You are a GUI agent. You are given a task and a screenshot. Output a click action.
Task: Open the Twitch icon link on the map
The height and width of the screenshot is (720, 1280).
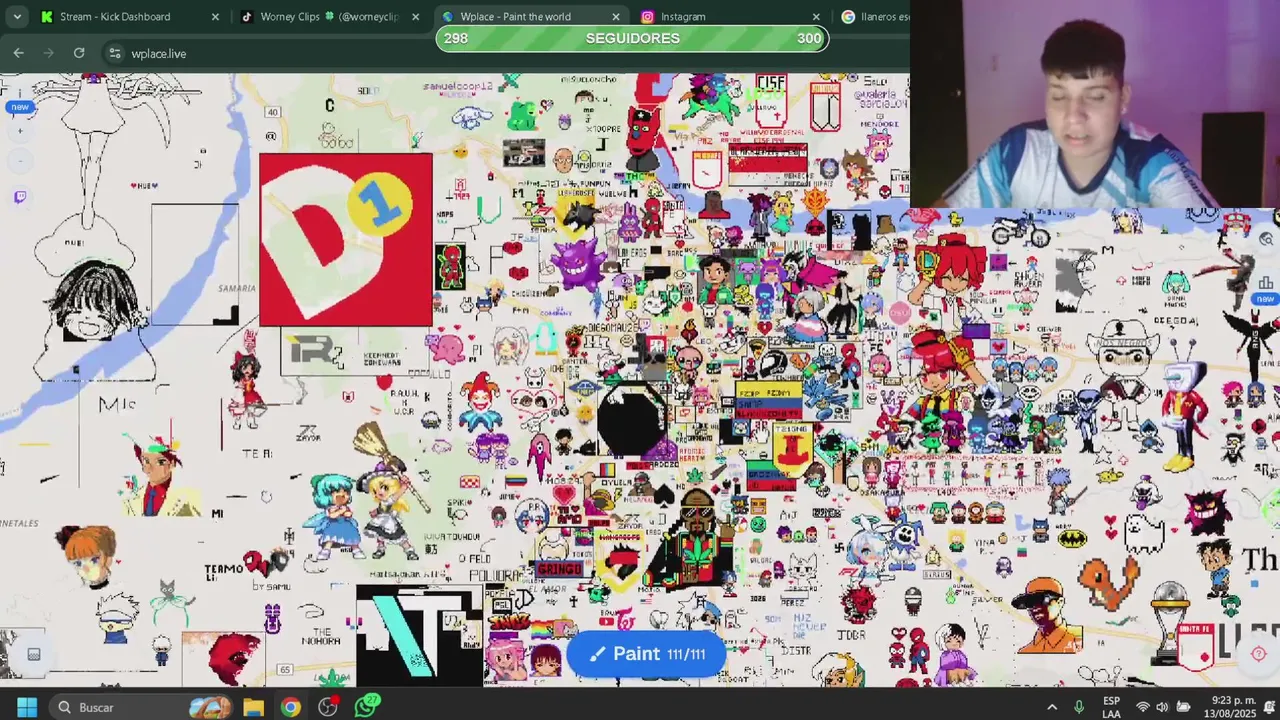(x=20, y=197)
